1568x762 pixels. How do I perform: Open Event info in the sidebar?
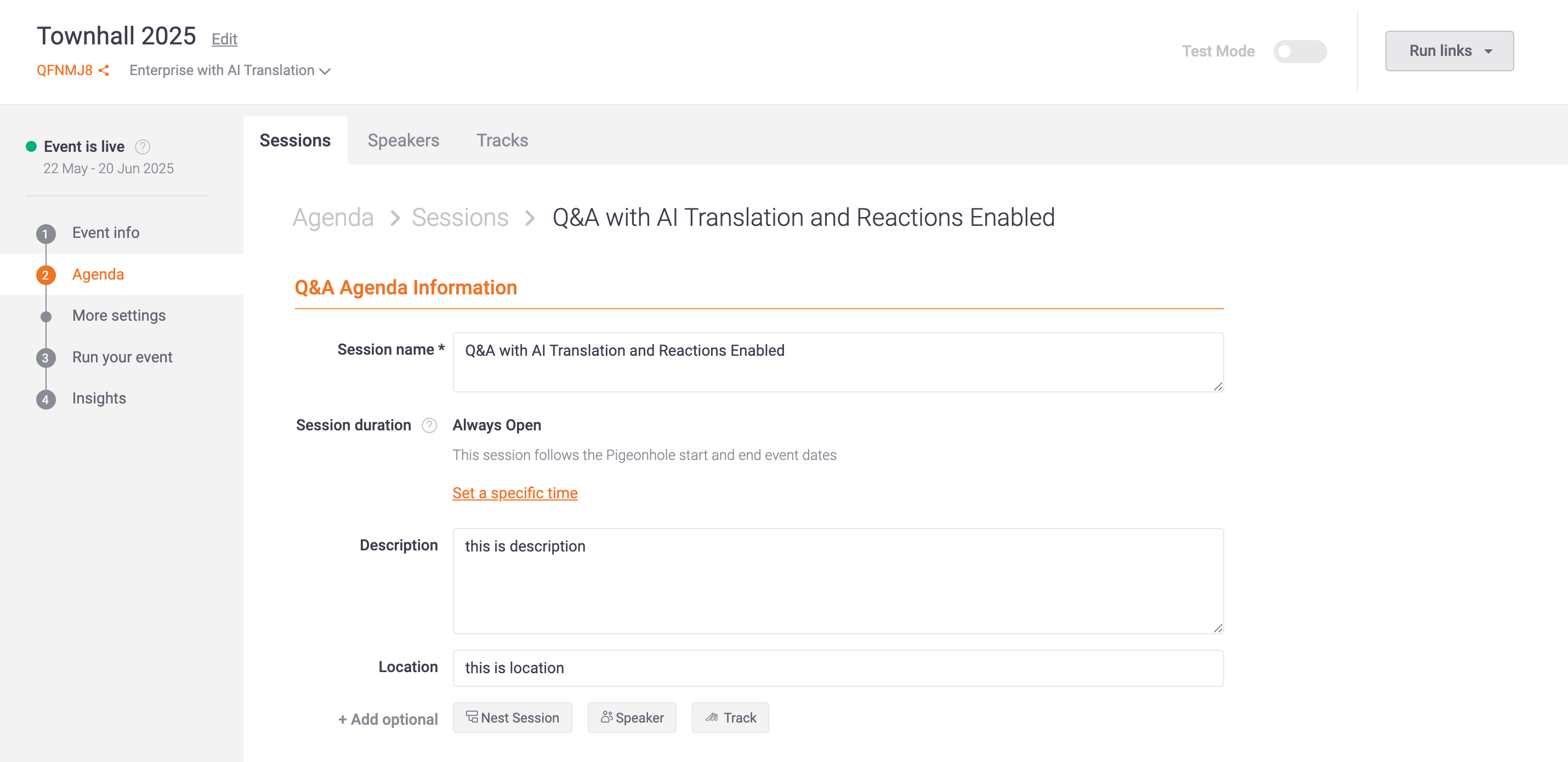pyautogui.click(x=106, y=233)
